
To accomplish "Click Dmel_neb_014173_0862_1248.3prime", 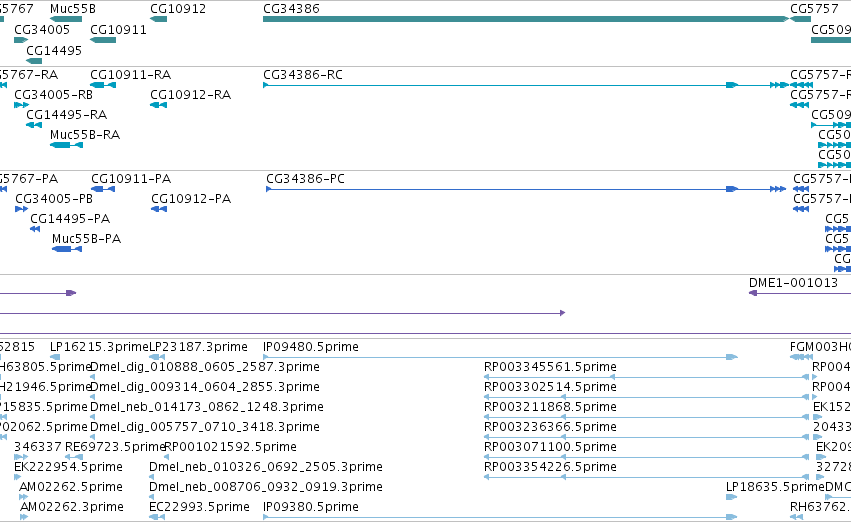I will (207, 408).
